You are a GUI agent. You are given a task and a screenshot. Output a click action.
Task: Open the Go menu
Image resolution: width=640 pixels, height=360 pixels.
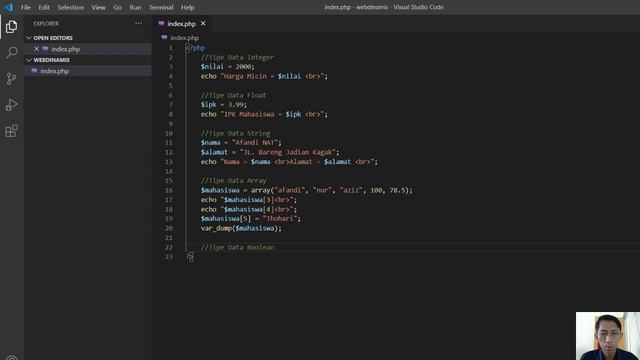coord(117,7)
